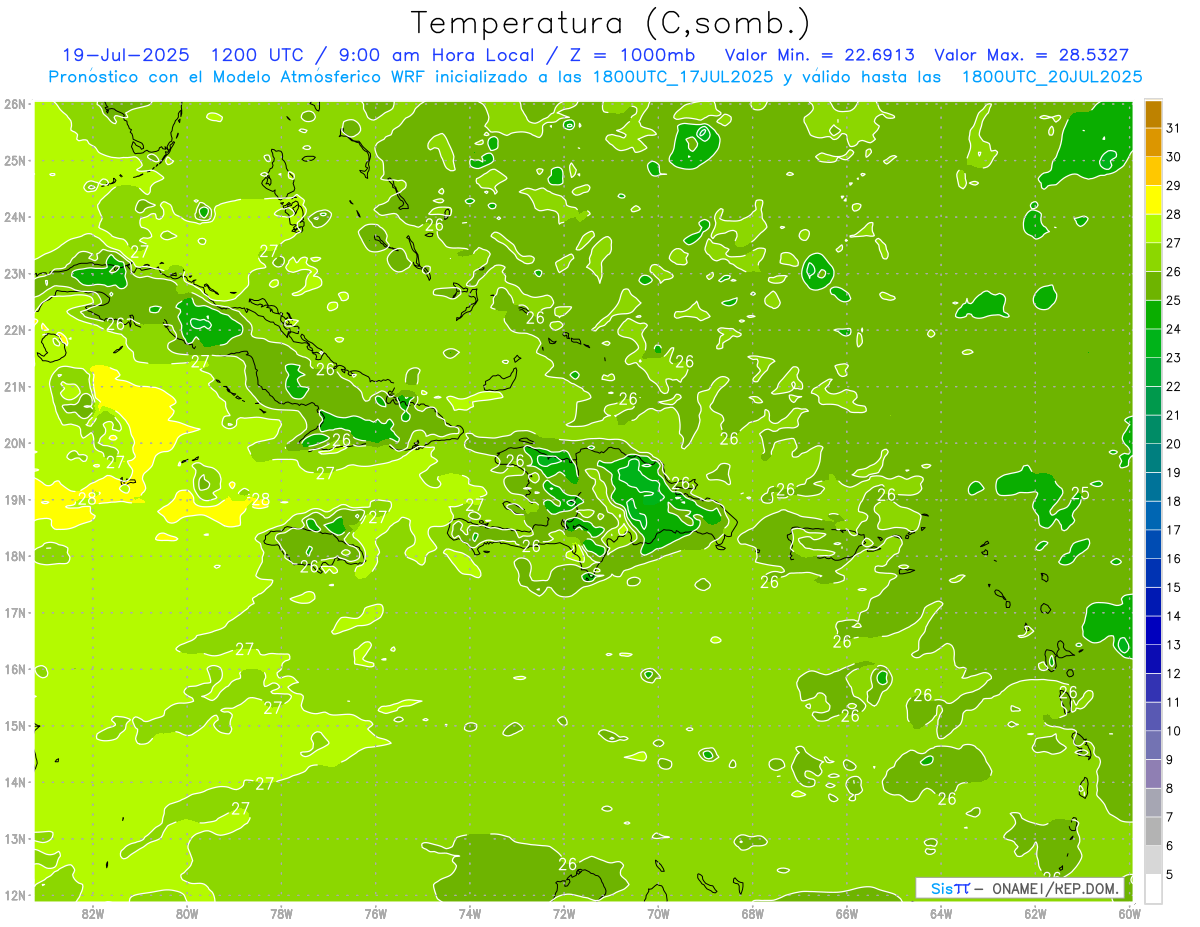Click the "18N" latitude axis label
The width and height of the screenshot is (1200, 927).
click(x=14, y=556)
